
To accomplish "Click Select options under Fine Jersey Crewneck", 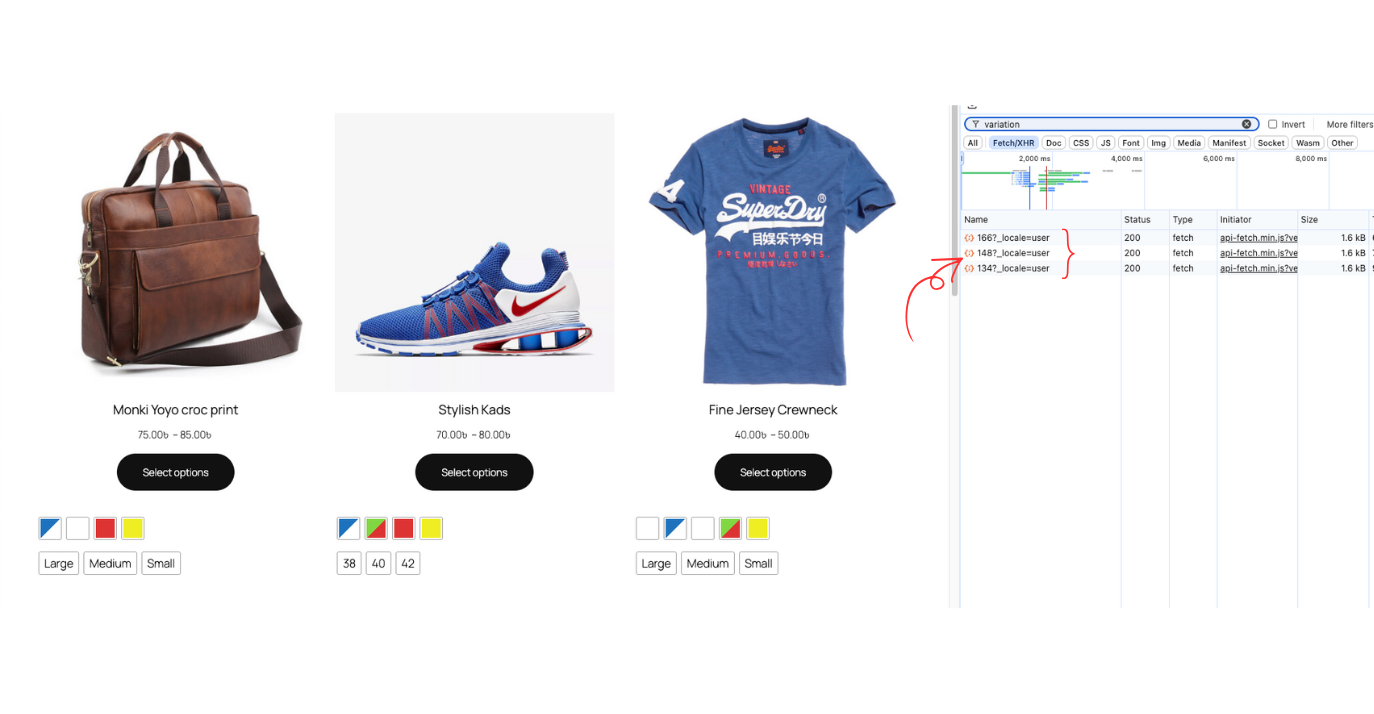I will point(772,471).
